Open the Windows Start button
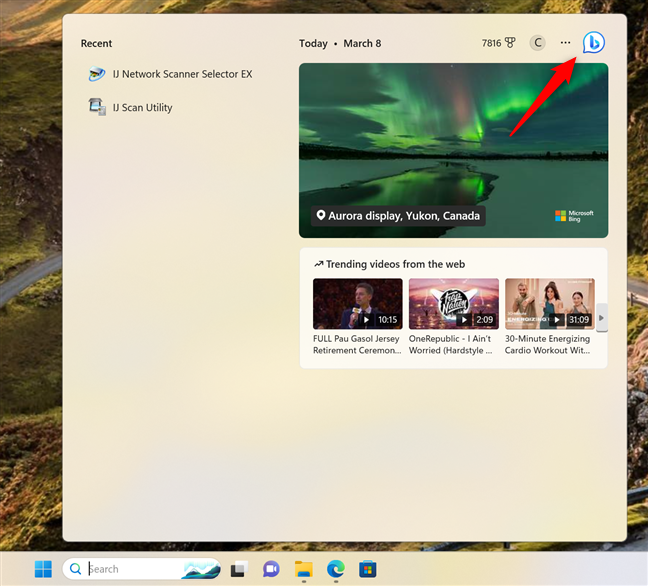 pos(43,569)
